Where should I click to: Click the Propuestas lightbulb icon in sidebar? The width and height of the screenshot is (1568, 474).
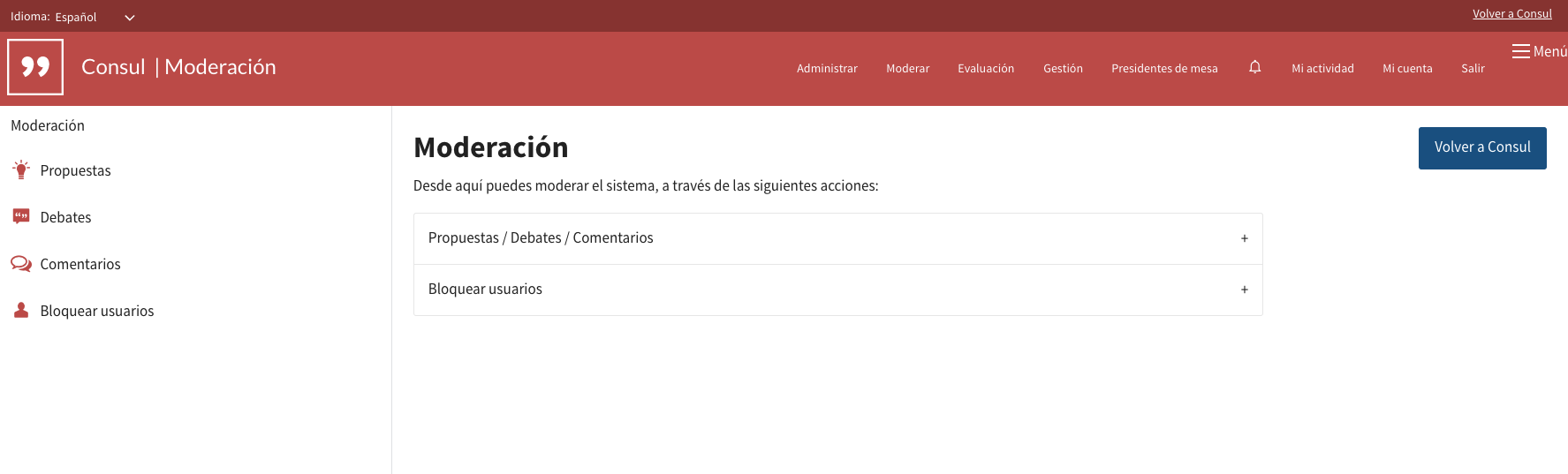(x=21, y=170)
